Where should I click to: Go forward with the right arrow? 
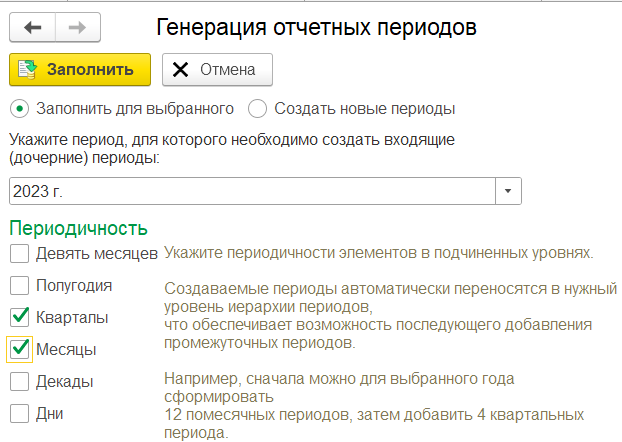78,27
